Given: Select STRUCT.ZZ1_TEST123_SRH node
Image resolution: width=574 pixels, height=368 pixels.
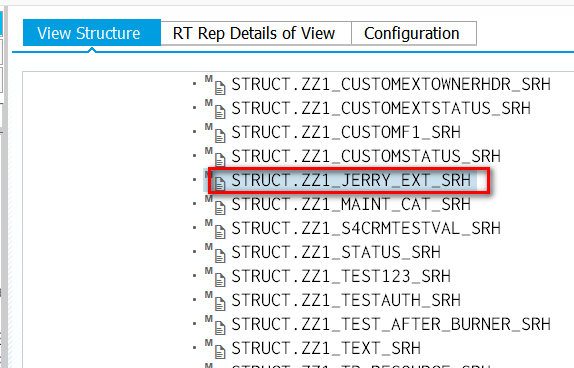Looking at the screenshot, I should 341,276.
